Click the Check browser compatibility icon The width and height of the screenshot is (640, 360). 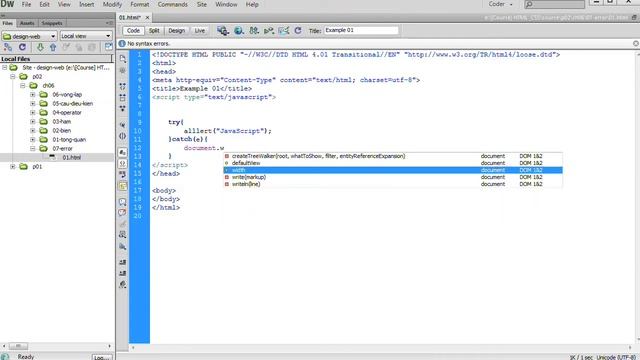tap(284, 31)
